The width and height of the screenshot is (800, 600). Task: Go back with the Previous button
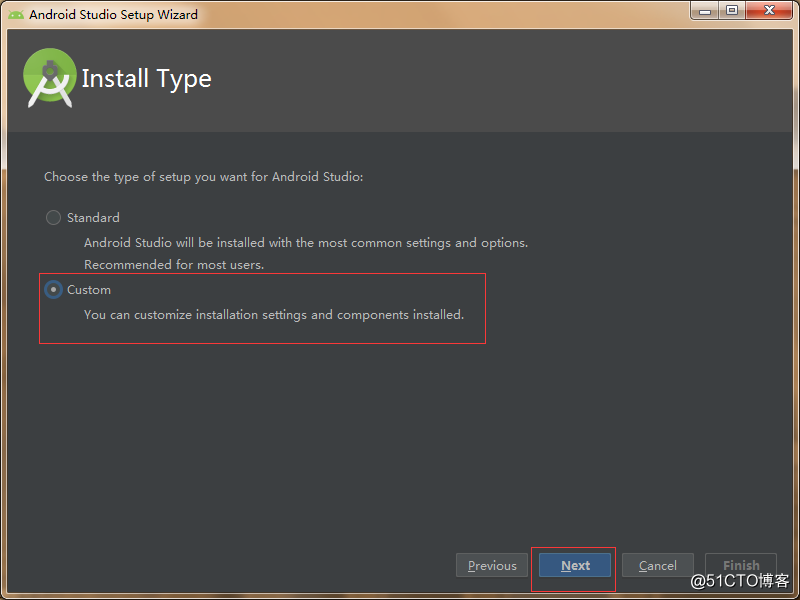(x=492, y=565)
